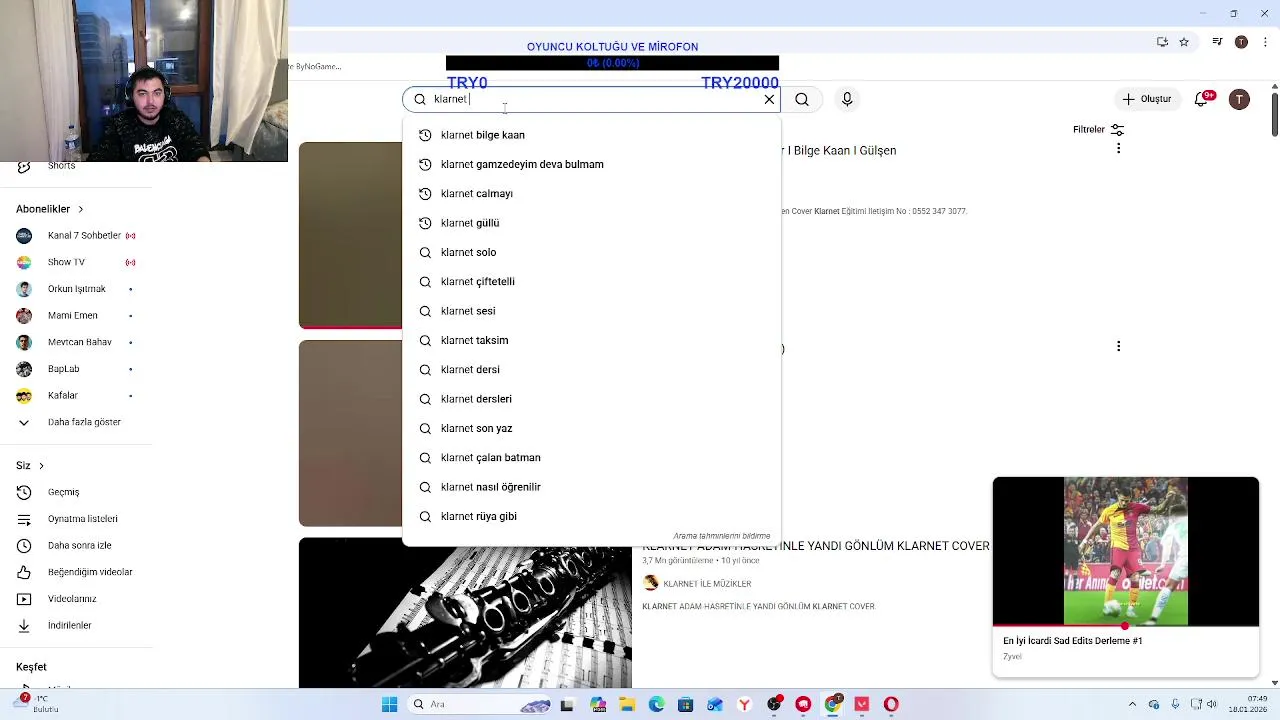Open Kafalar channel
1280x720 pixels.
tap(76, 396)
